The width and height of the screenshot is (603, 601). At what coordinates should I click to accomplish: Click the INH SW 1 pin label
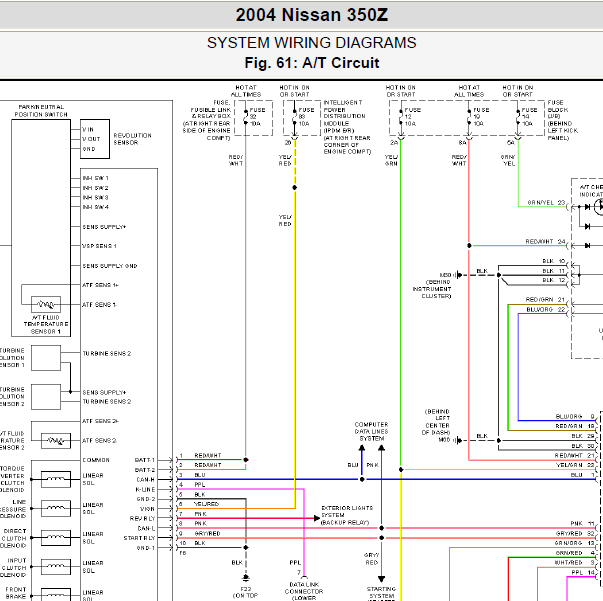click(95, 178)
